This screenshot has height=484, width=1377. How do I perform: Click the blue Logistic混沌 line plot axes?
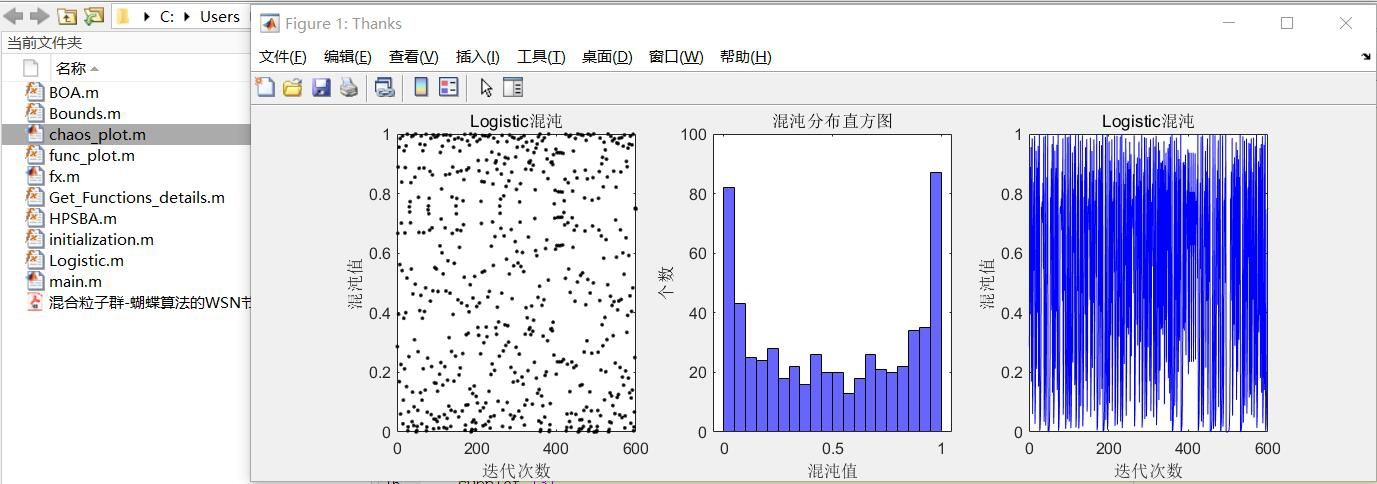[x=1148, y=283]
